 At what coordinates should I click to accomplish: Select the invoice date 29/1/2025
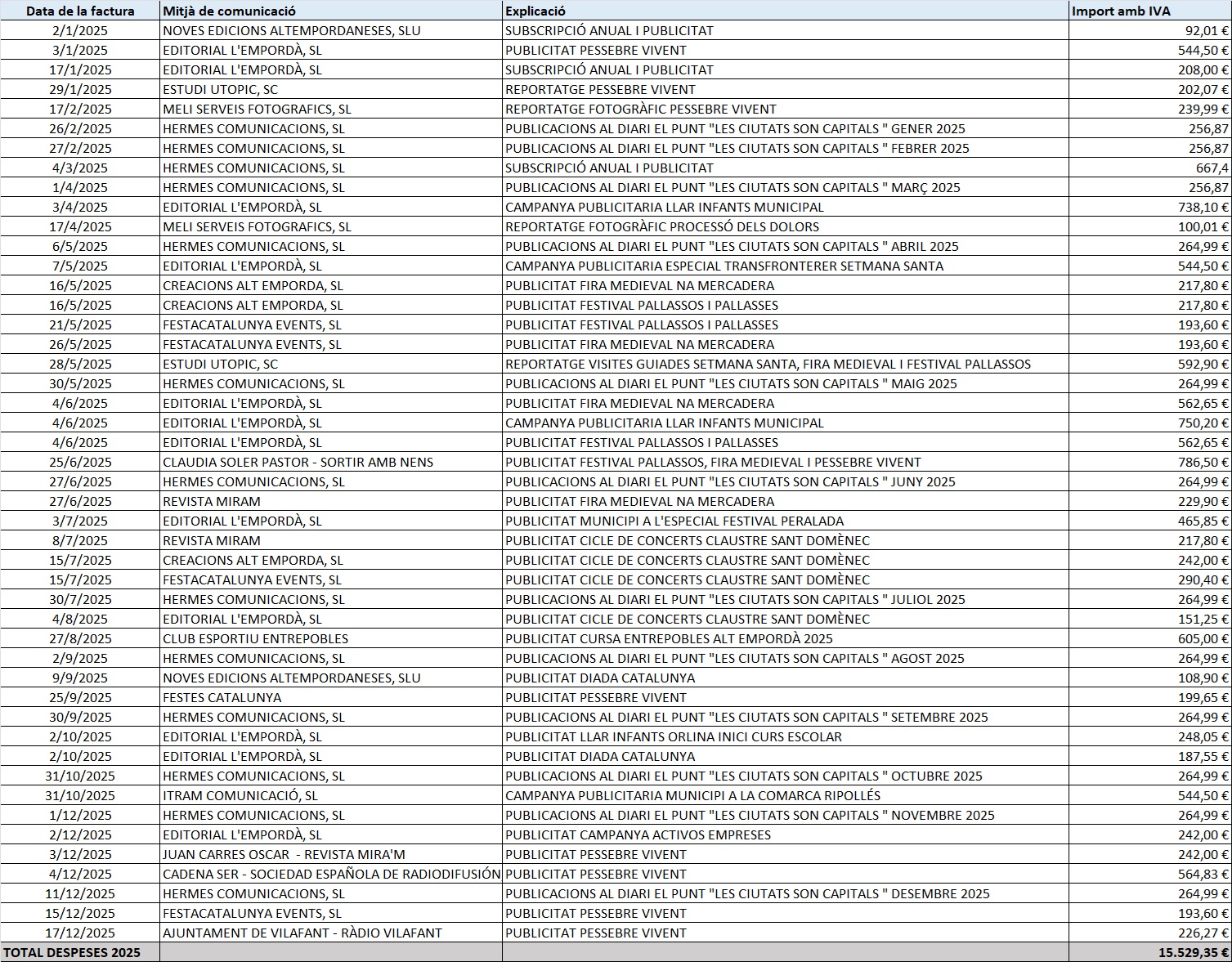pos(80,89)
